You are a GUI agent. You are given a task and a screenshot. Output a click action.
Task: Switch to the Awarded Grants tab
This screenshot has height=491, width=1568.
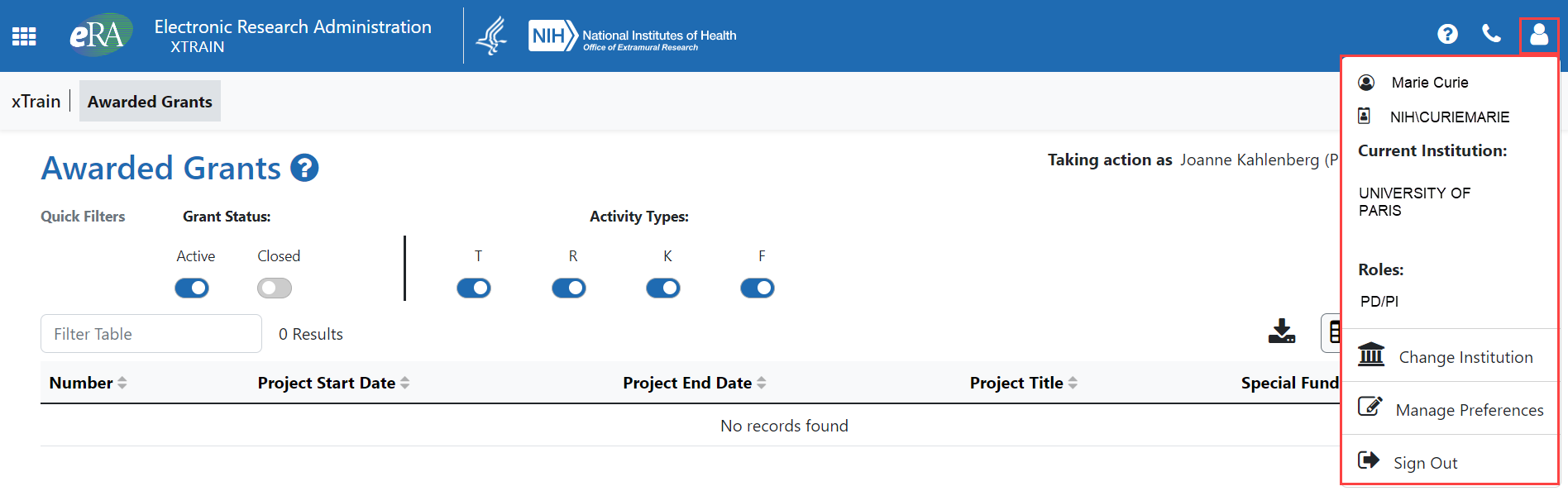click(x=150, y=101)
